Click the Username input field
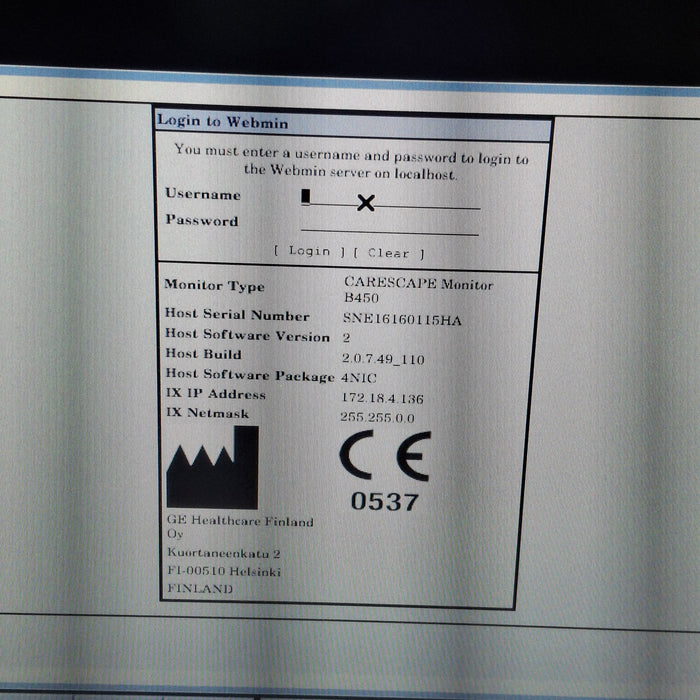700x700 pixels. 391,199
